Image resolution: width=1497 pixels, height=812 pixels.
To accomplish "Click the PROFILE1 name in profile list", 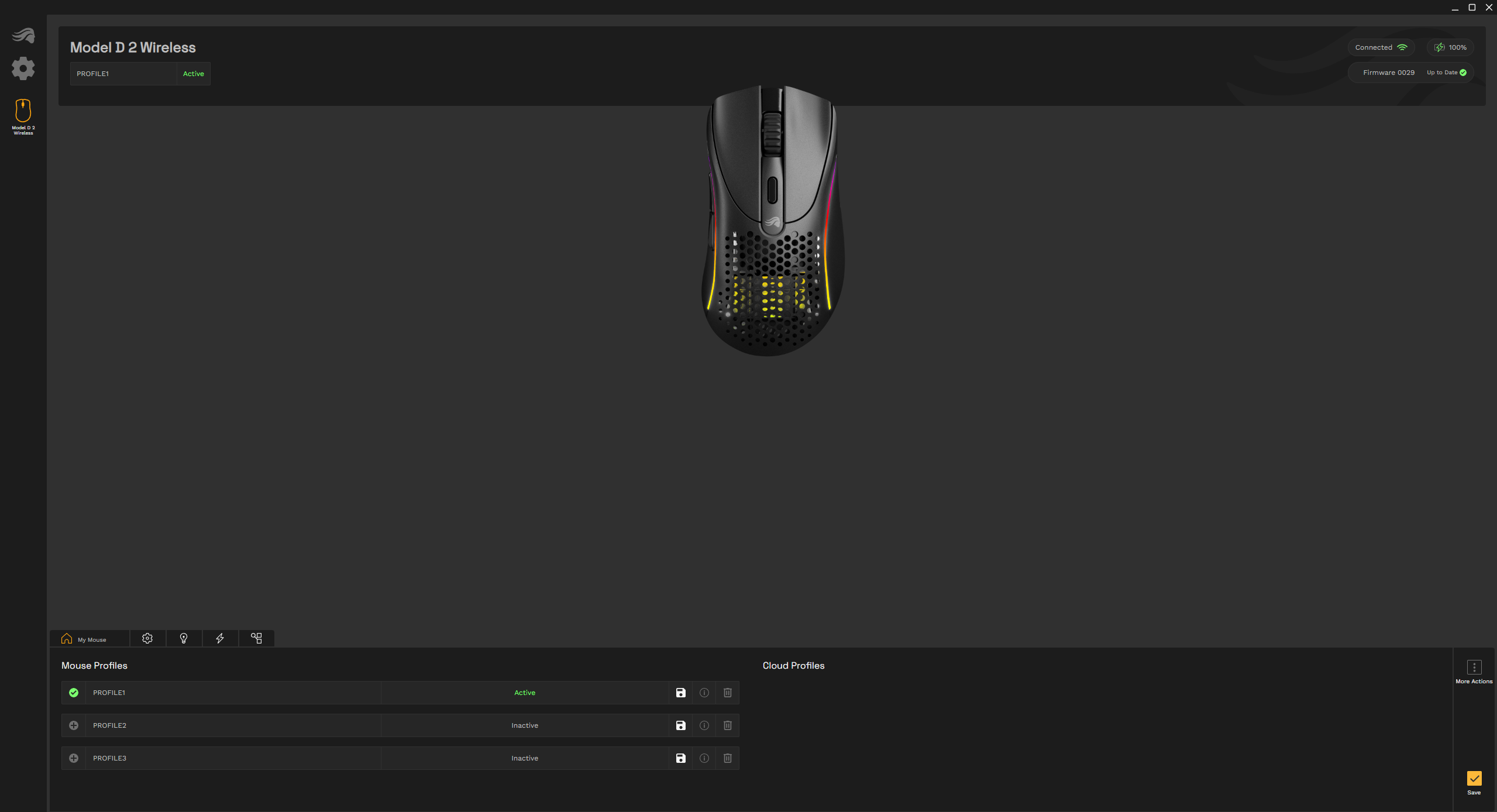I will coord(109,693).
